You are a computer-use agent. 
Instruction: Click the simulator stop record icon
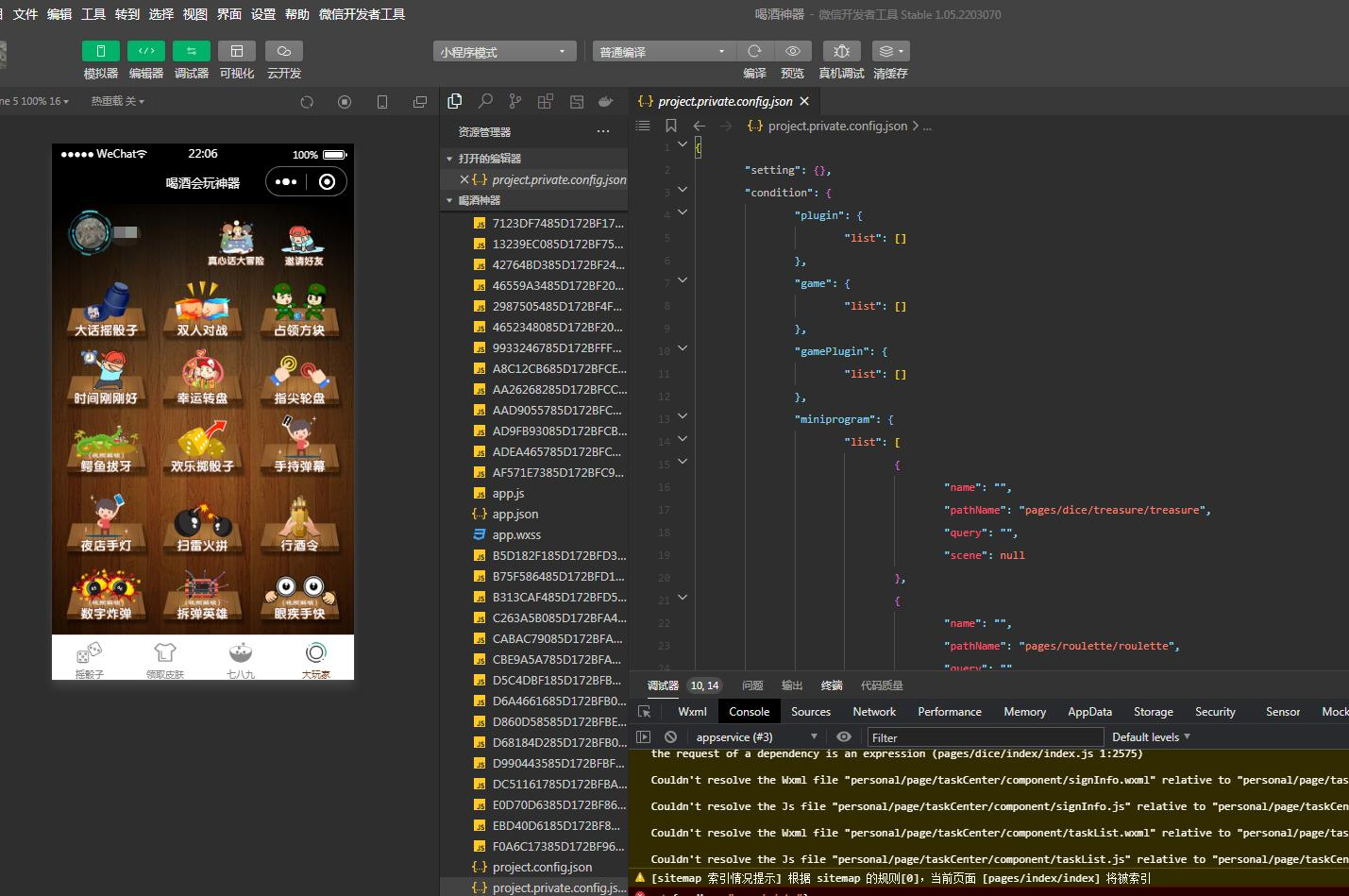tap(345, 102)
